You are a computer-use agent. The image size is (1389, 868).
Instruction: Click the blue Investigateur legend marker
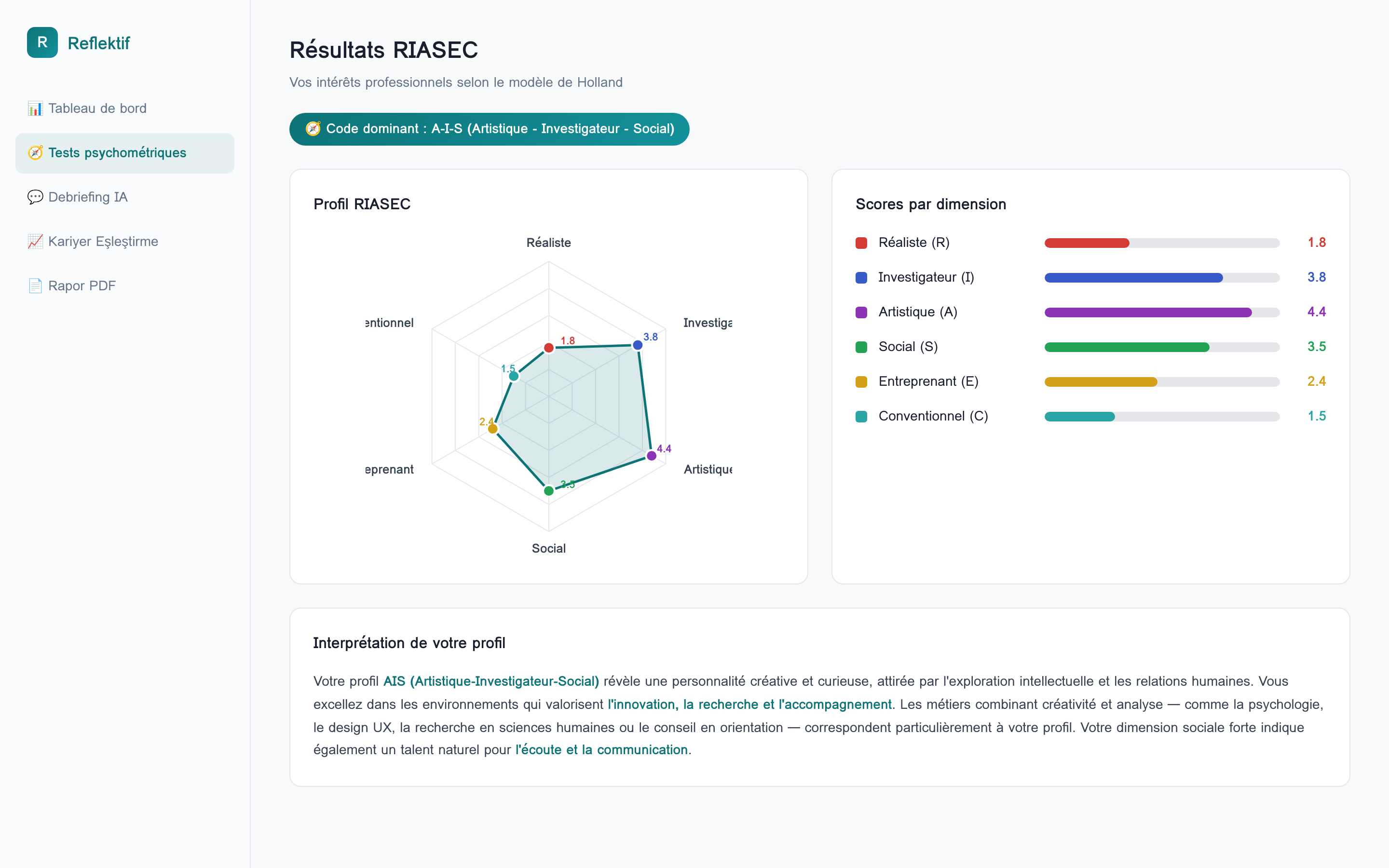(861, 277)
